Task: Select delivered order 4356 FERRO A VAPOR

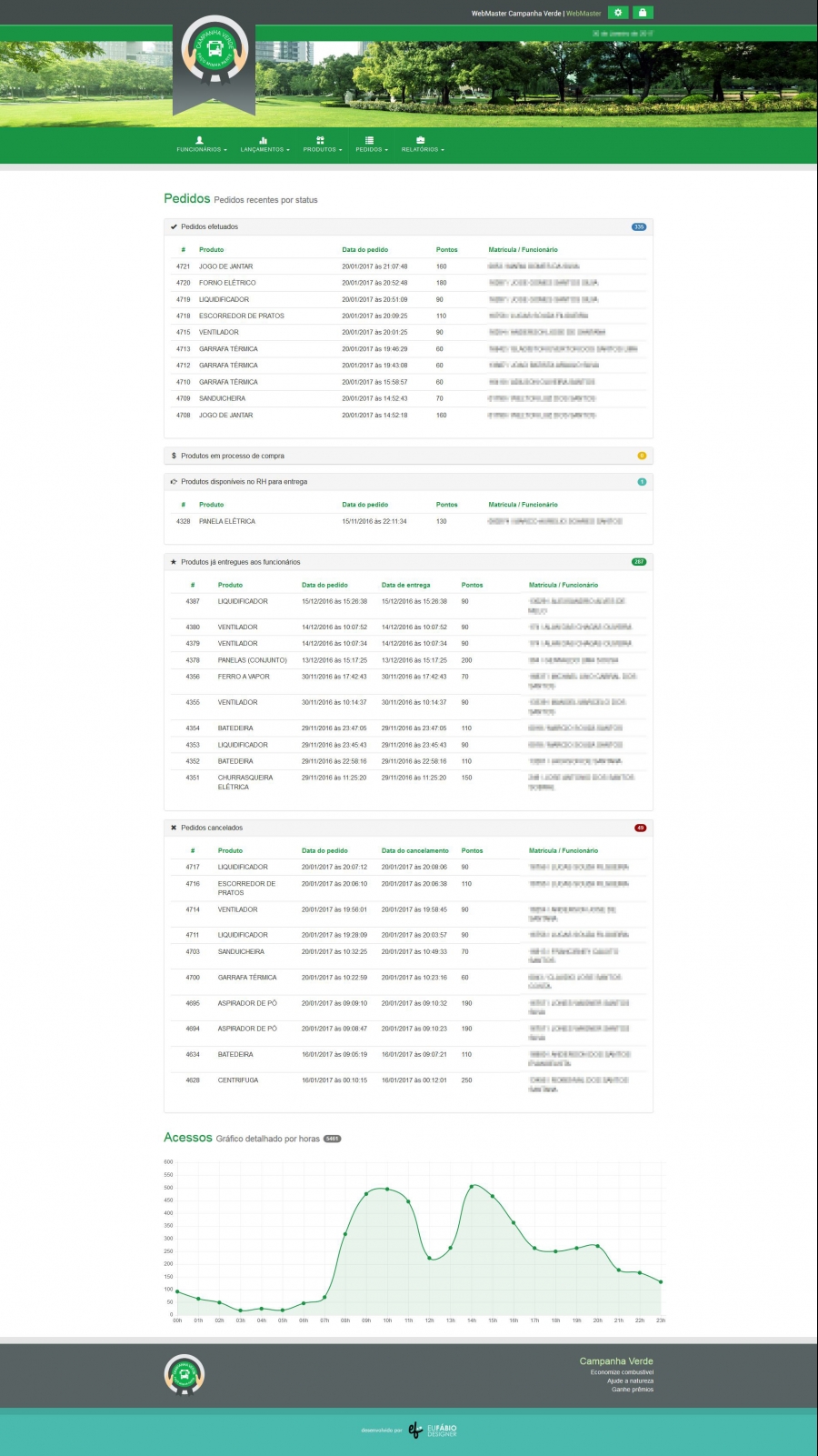Action: click(x=408, y=681)
